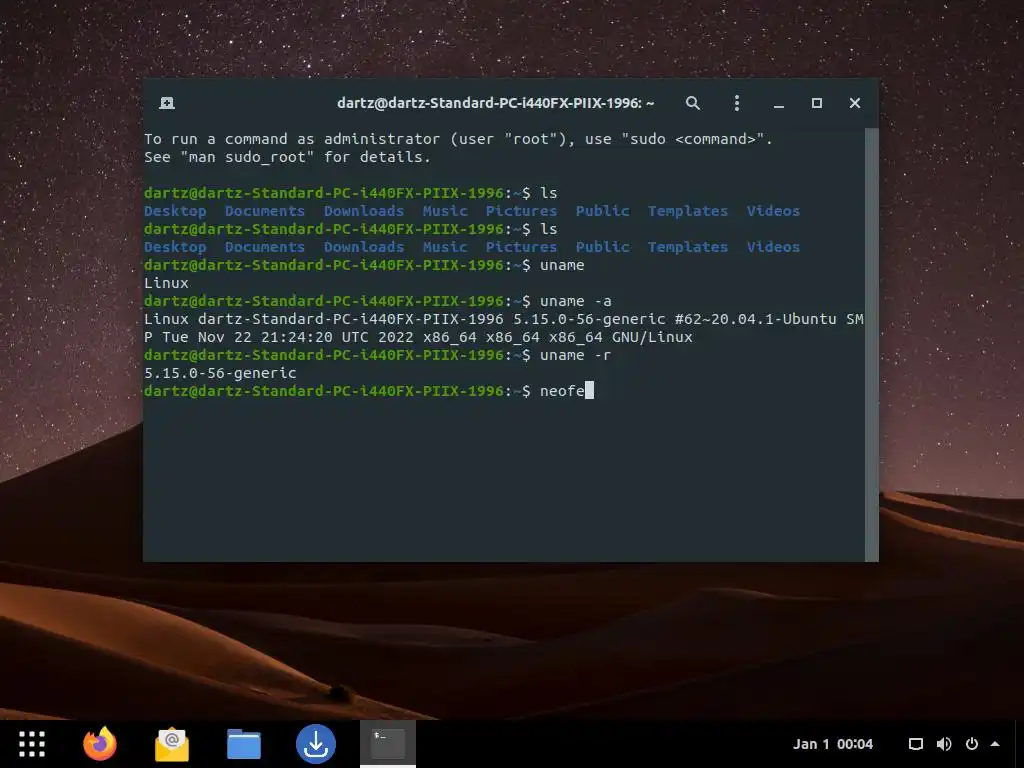Click first Documents directory in ls output
The width and height of the screenshot is (1024, 768).
point(264,211)
